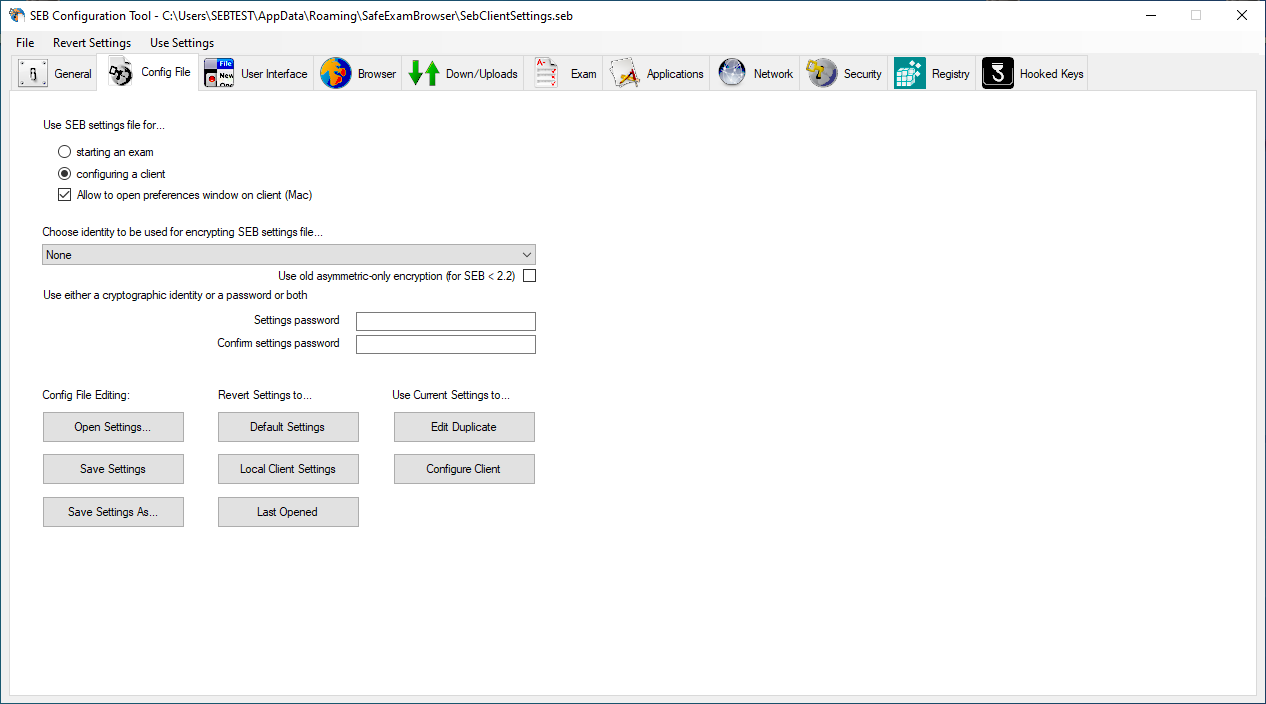Click the Down/Uploads green arrows icon
Image resolution: width=1266 pixels, height=704 pixels.
pos(424,73)
